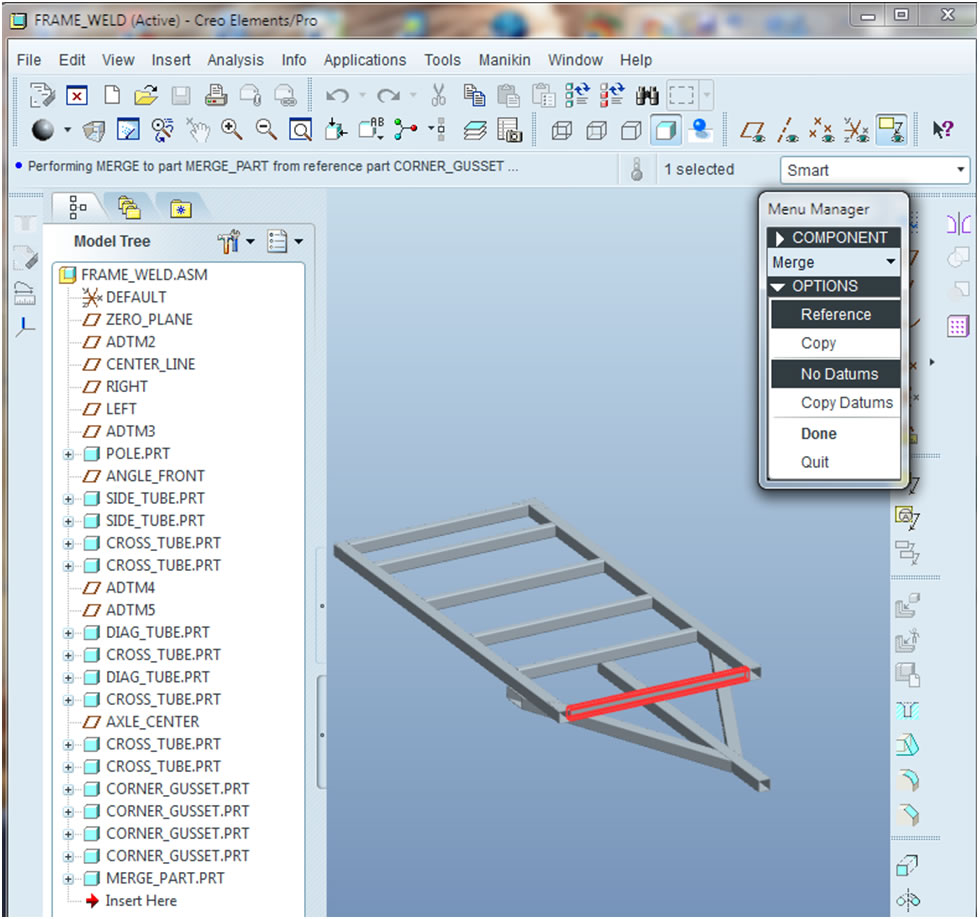The height and width of the screenshot is (919, 979).
Task: Open the Merge dropdown in Menu Manager
Action: [834, 262]
